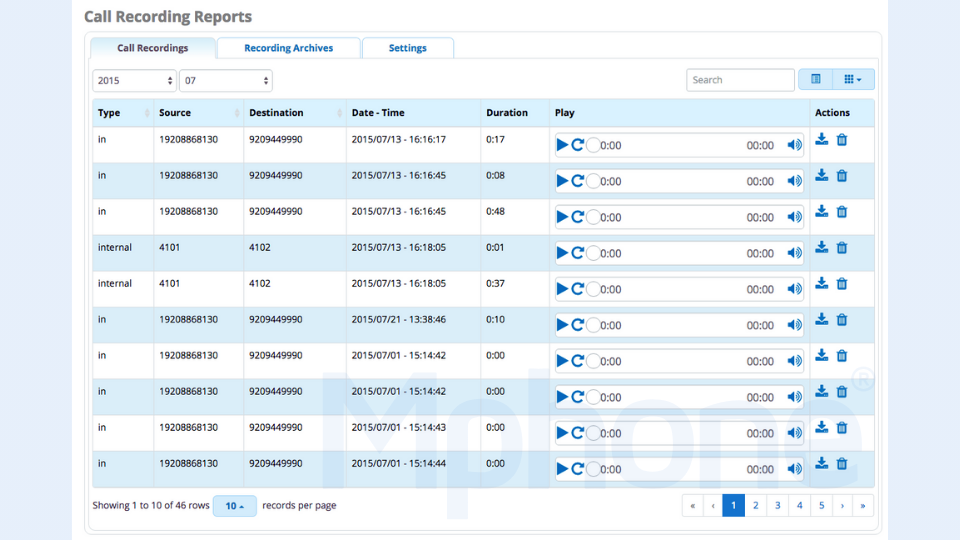
Task: Download the 0:01 internal recording
Action: [x=822, y=247]
